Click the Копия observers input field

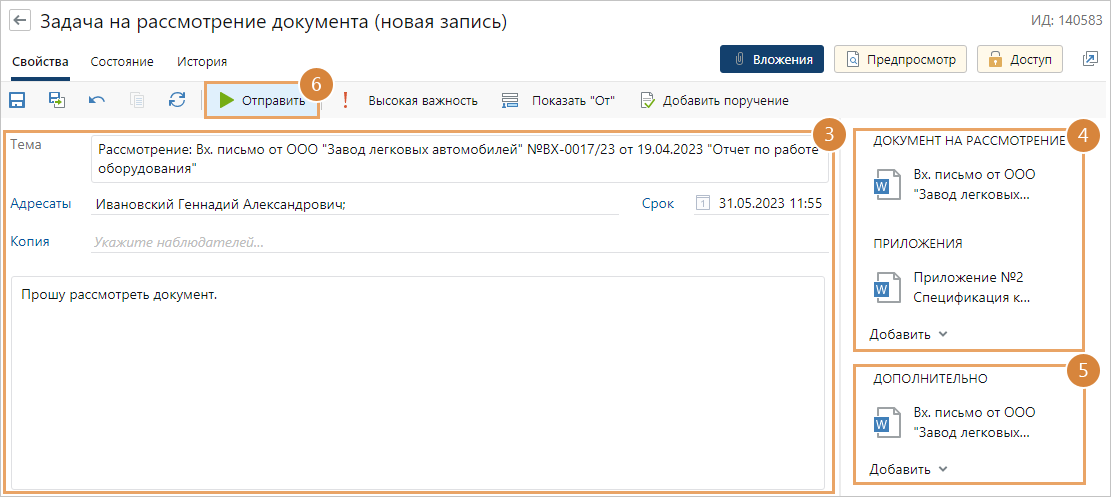click(x=459, y=241)
